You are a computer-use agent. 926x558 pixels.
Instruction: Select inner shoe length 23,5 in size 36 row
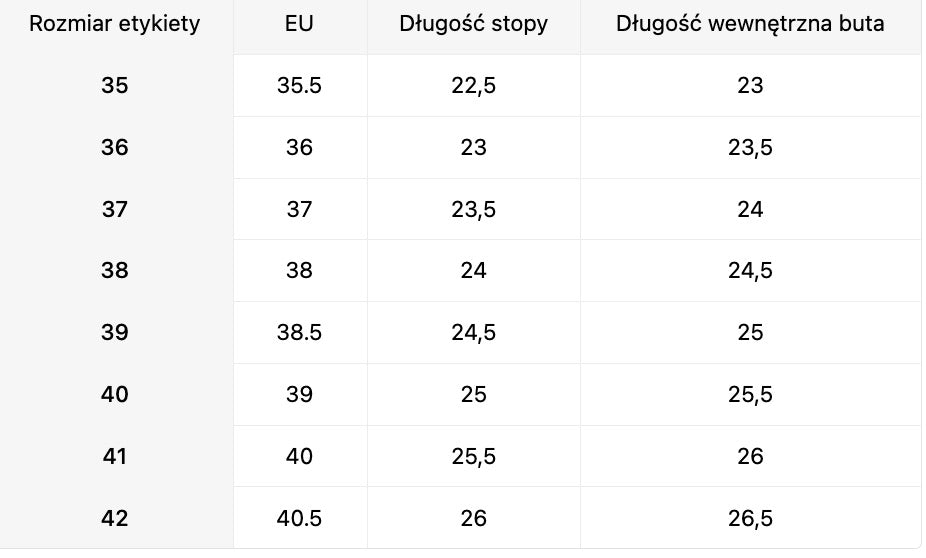[x=750, y=148]
